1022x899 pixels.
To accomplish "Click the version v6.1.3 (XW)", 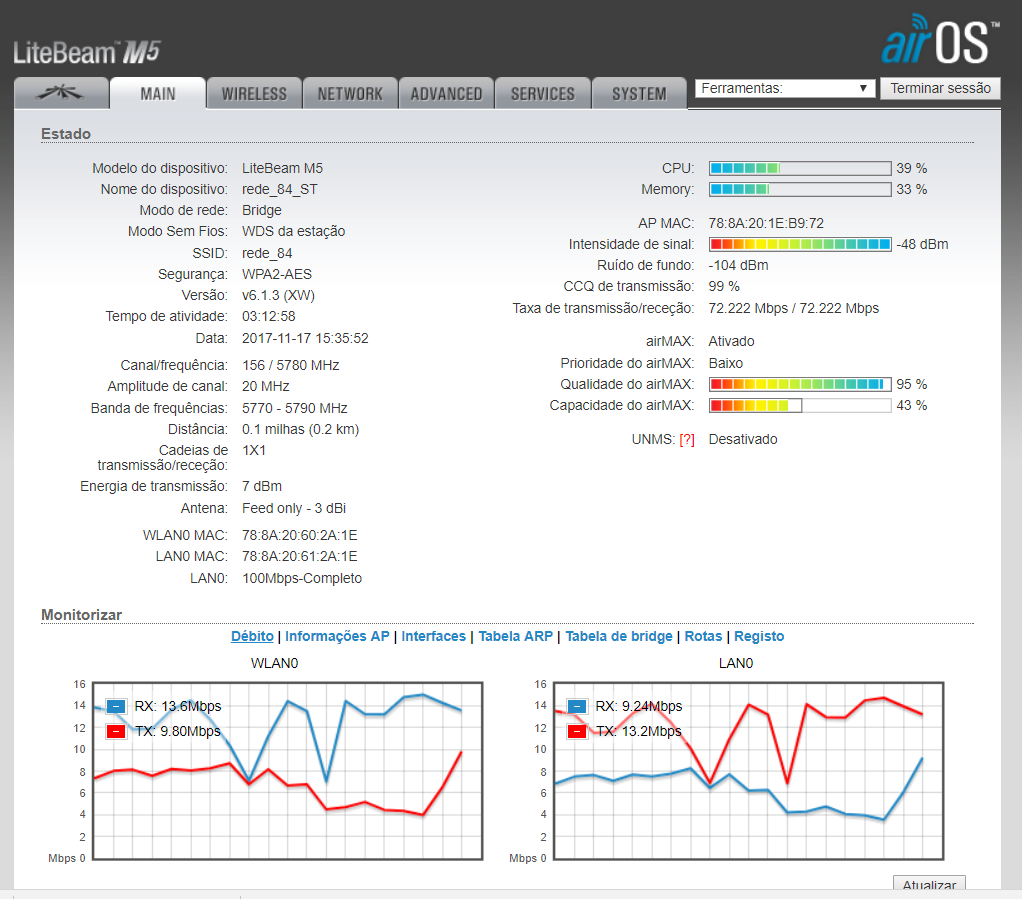I will click(278, 295).
